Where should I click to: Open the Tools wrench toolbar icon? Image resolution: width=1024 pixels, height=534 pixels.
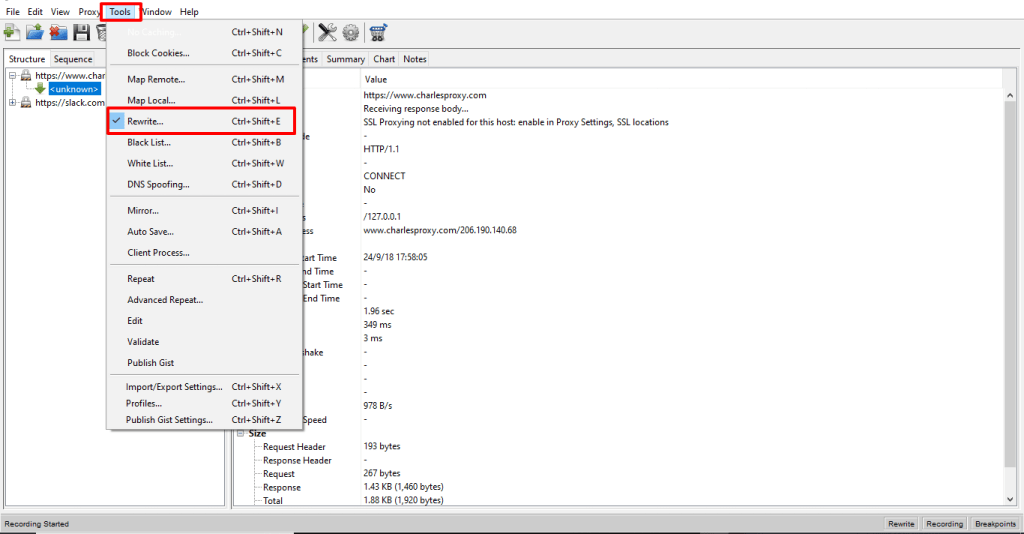327,33
